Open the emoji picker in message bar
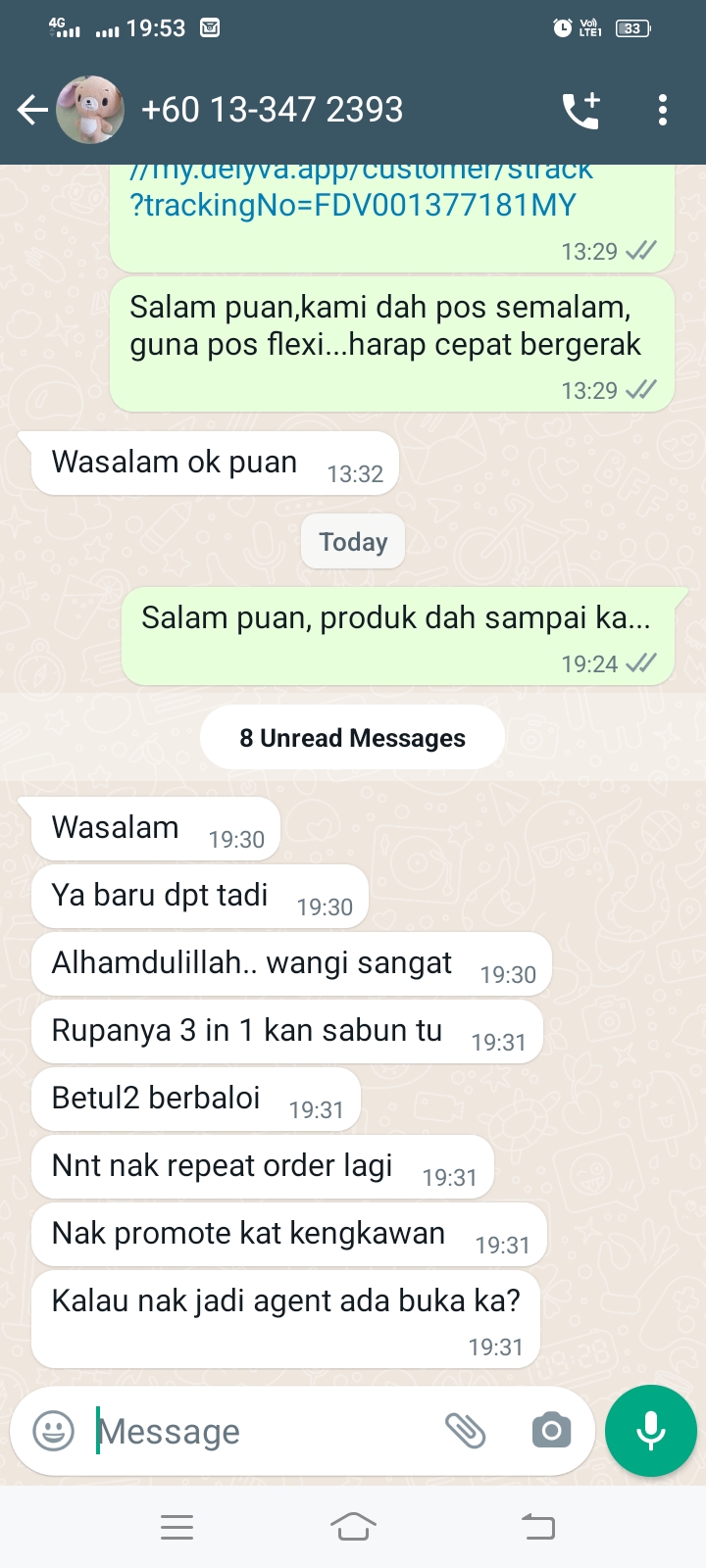The height and width of the screenshot is (1568, 706). click(x=54, y=1431)
